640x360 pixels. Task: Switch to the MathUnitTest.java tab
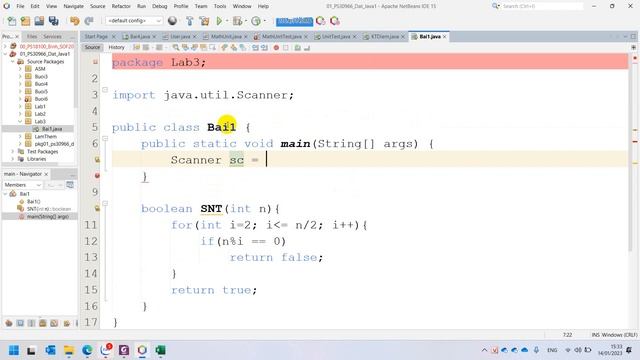click(x=282, y=37)
